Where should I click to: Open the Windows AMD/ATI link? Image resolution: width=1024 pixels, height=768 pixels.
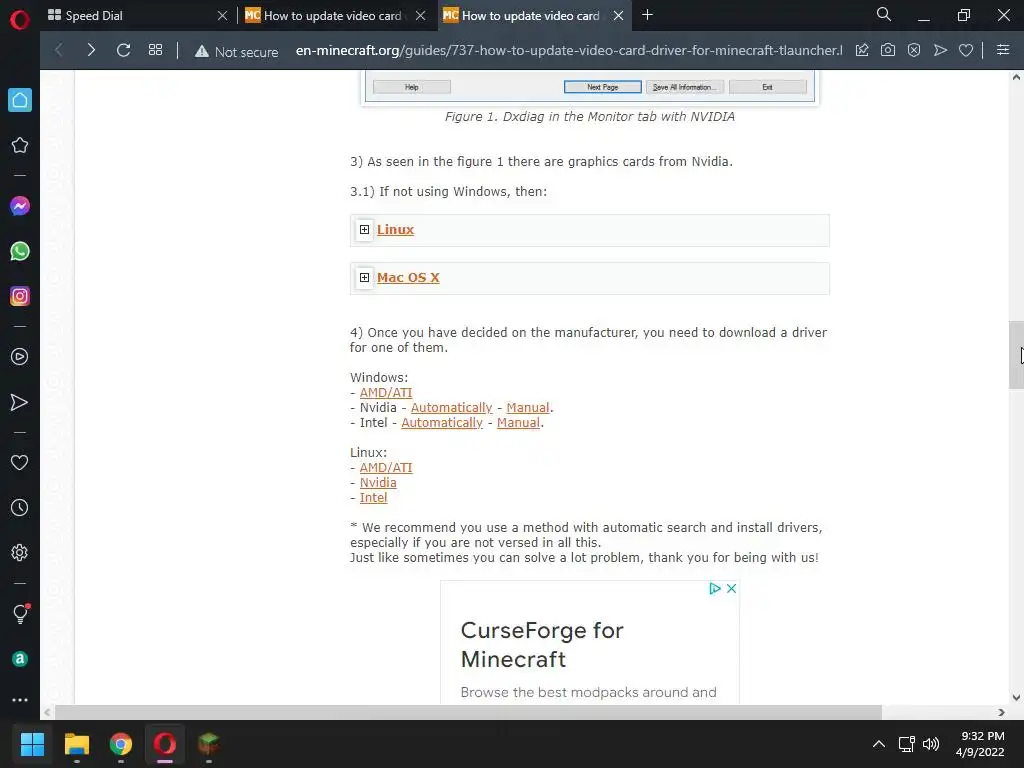(x=386, y=392)
